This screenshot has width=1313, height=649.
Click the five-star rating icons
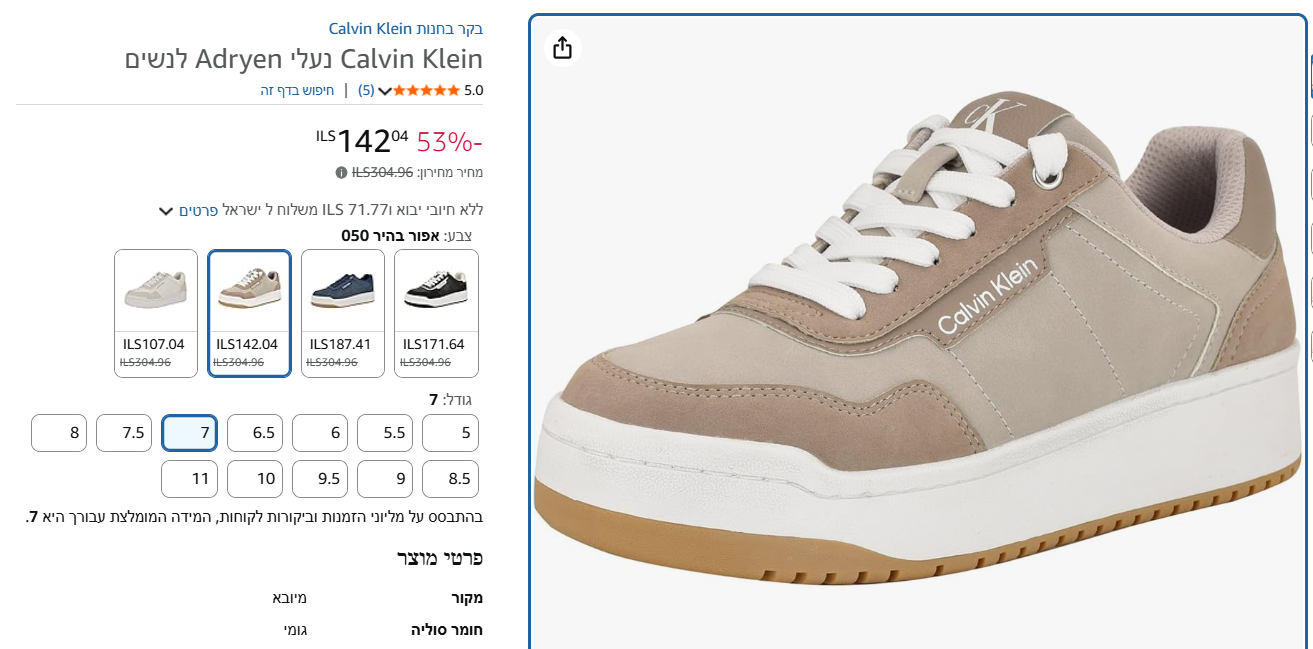(427, 90)
